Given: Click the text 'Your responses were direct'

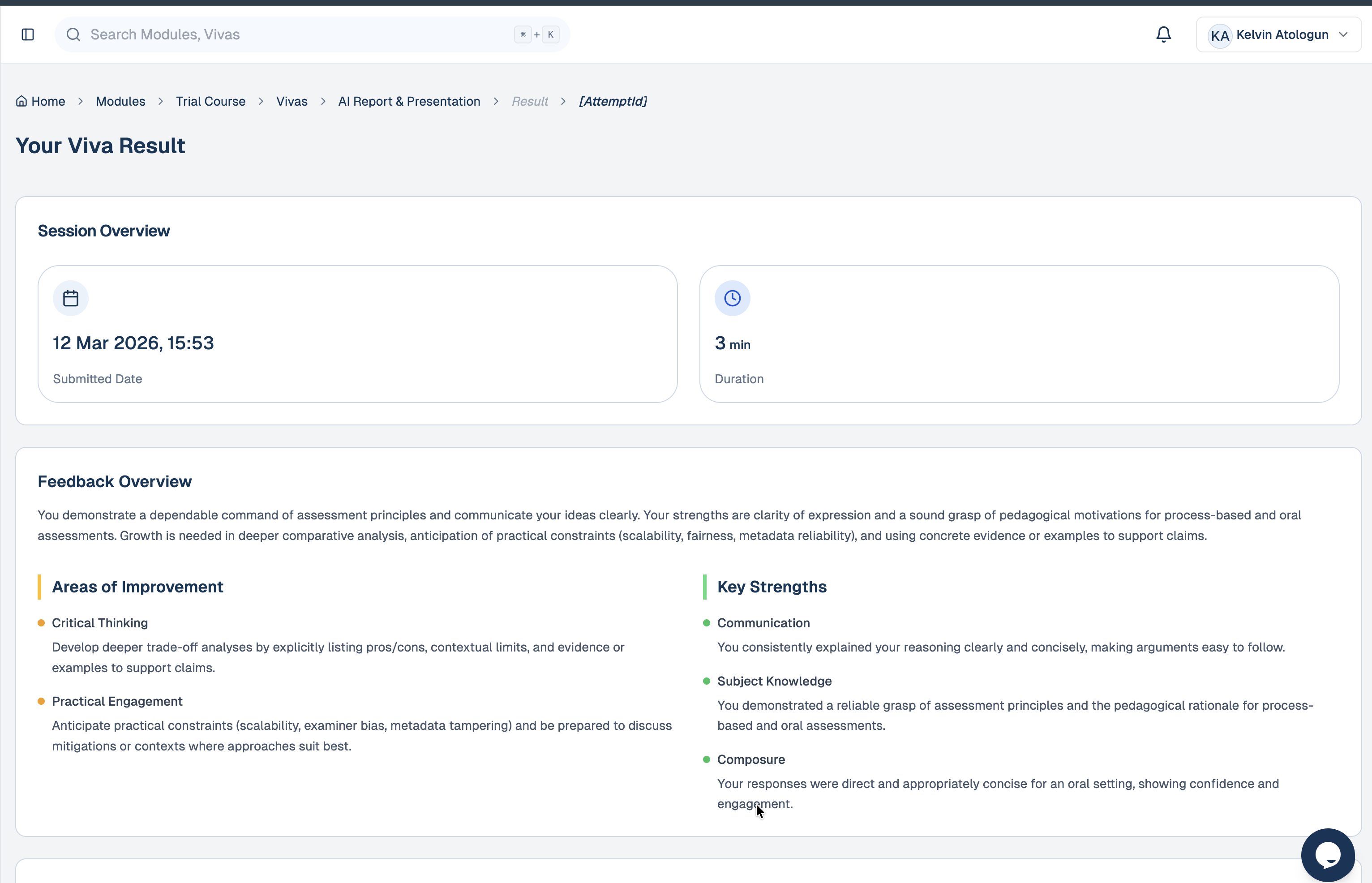Looking at the screenshot, I should (998, 794).
